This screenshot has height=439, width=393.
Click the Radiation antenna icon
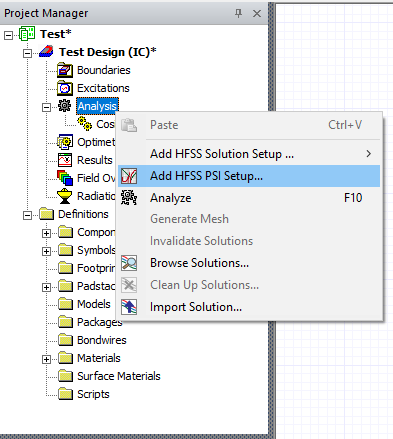click(65, 196)
